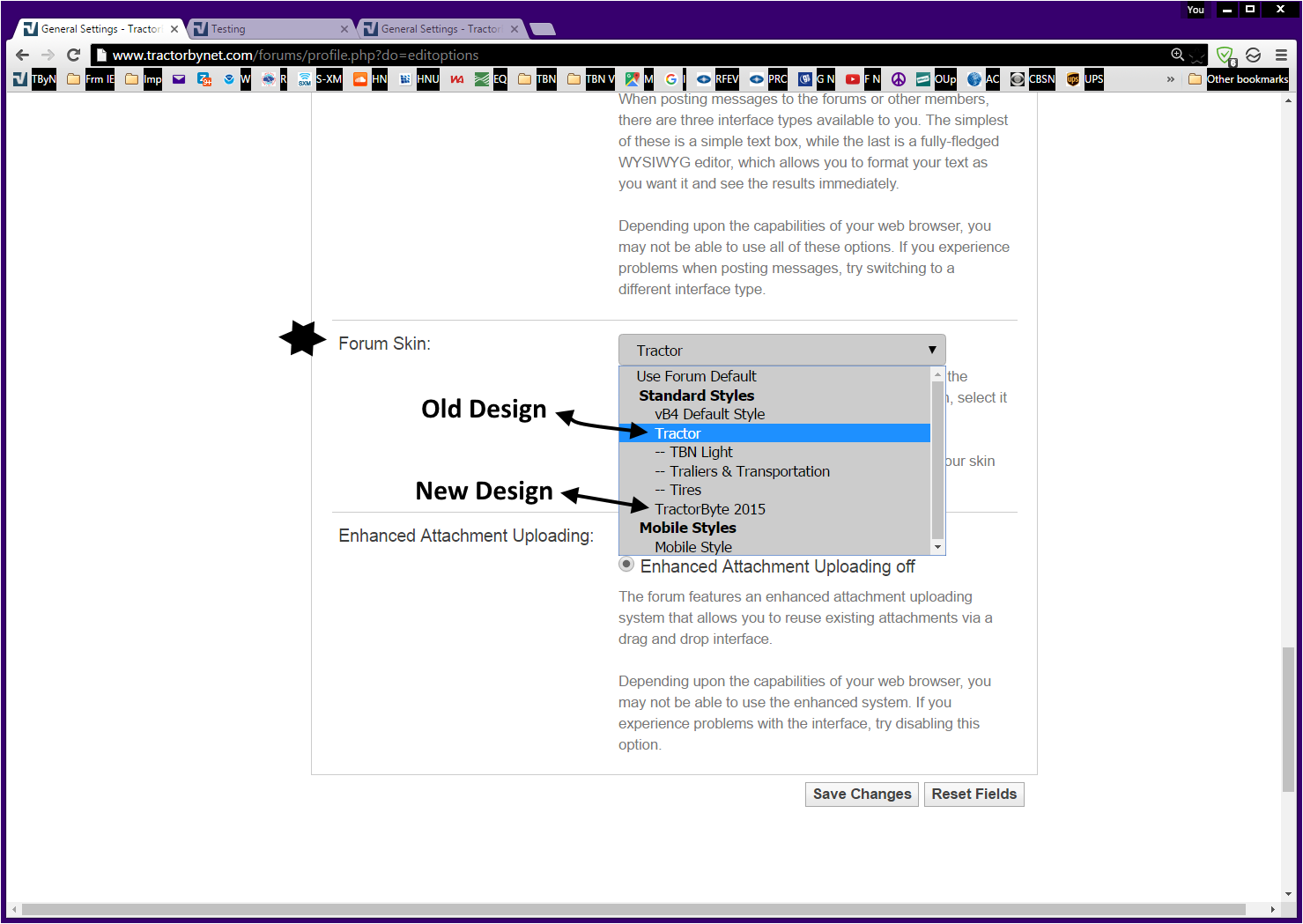This screenshot has height=924, width=1303.
Task: Choose TractorByte 2015 from skin list
Action: tap(709, 509)
